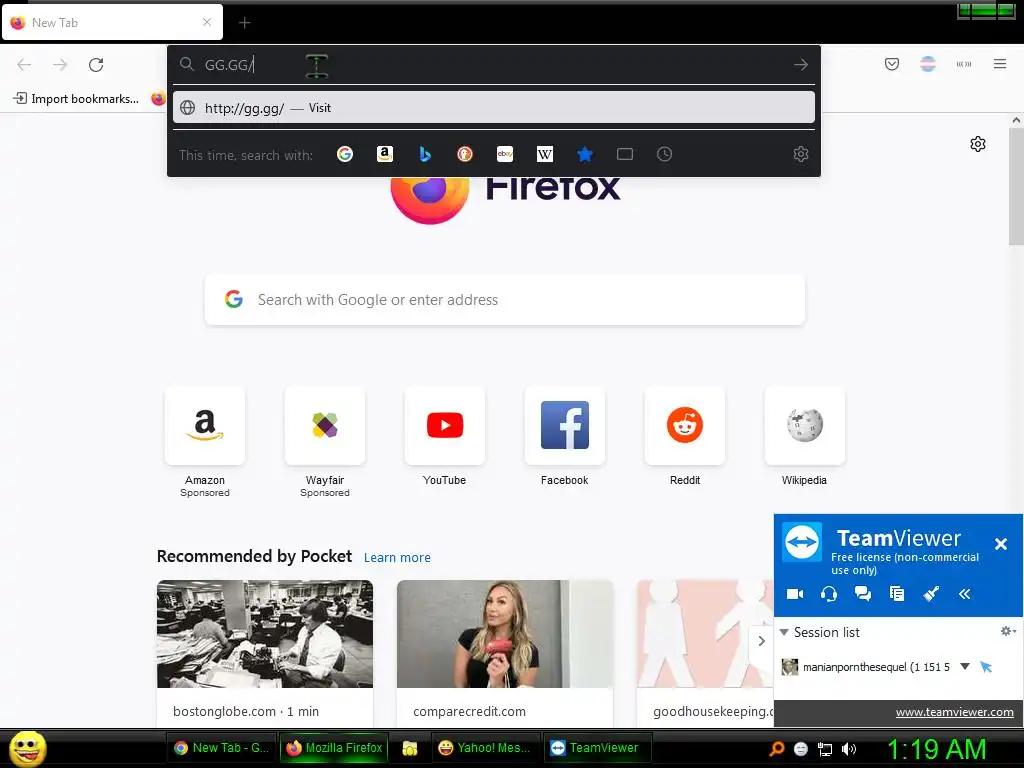Open Firefox application hamburger menu

point(1000,64)
